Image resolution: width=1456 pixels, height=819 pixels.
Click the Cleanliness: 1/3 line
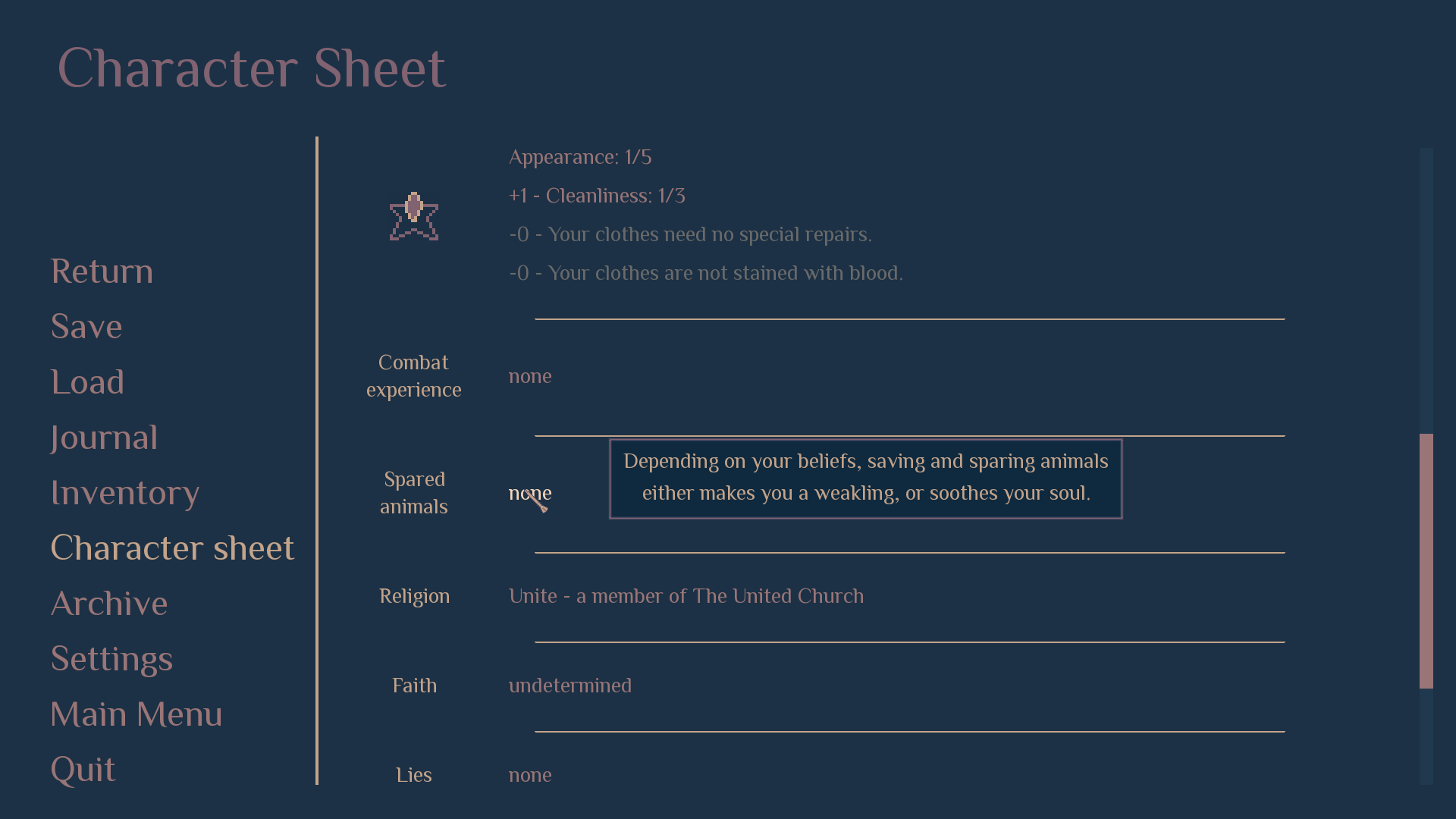pos(597,196)
